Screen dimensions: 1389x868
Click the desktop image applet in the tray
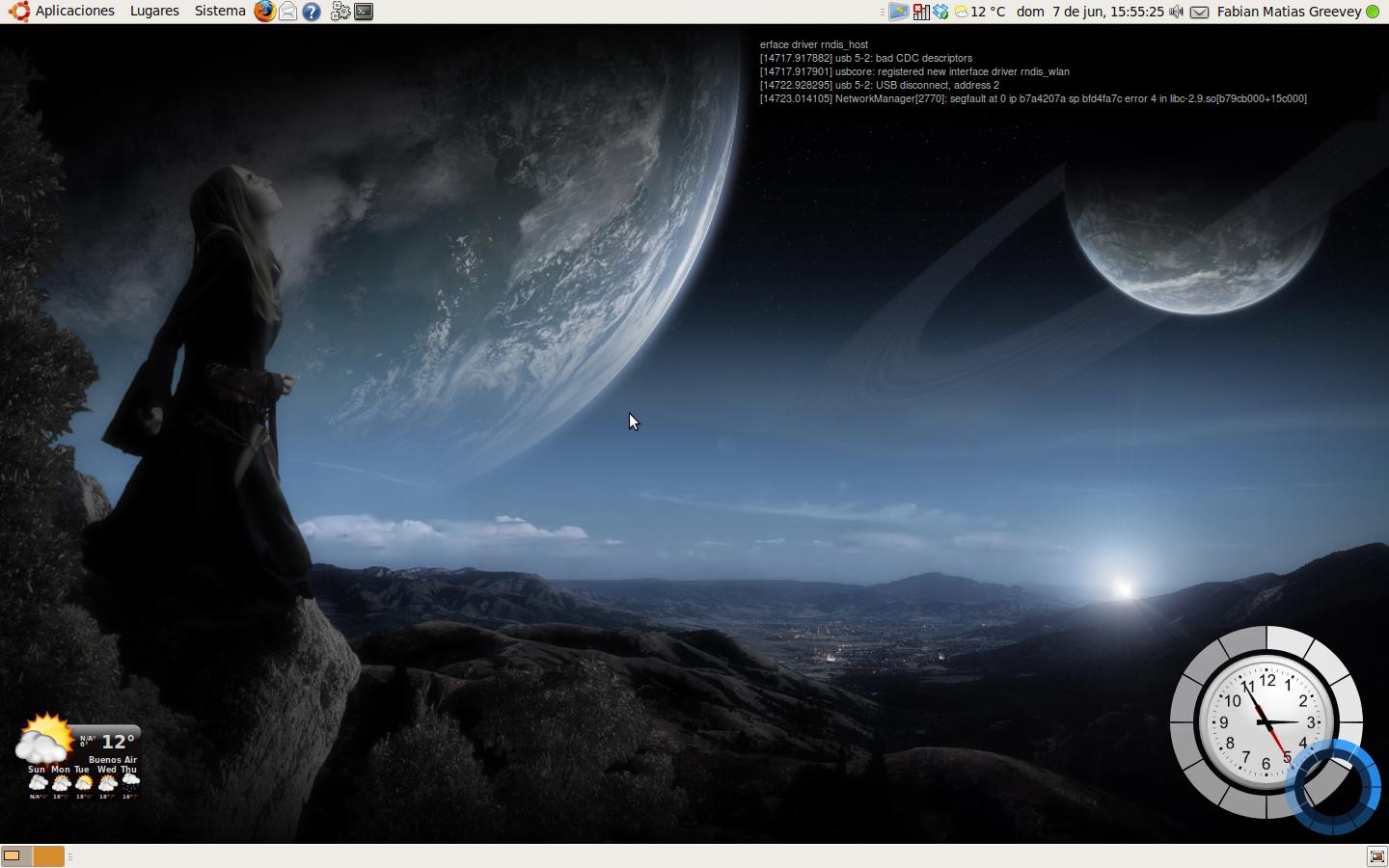[x=898, y=12]
